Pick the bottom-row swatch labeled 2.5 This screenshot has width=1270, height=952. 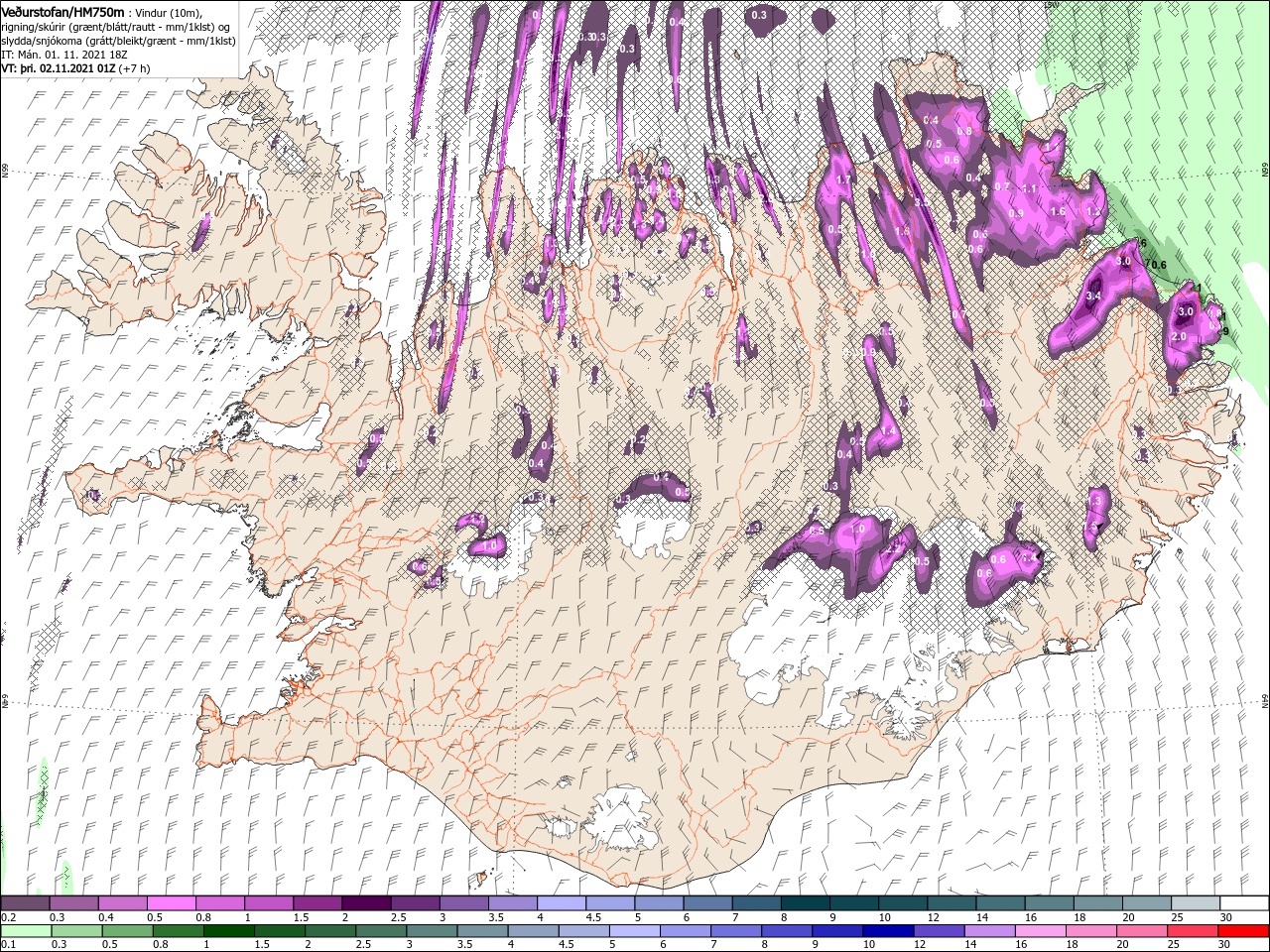[x=381, y=931]
